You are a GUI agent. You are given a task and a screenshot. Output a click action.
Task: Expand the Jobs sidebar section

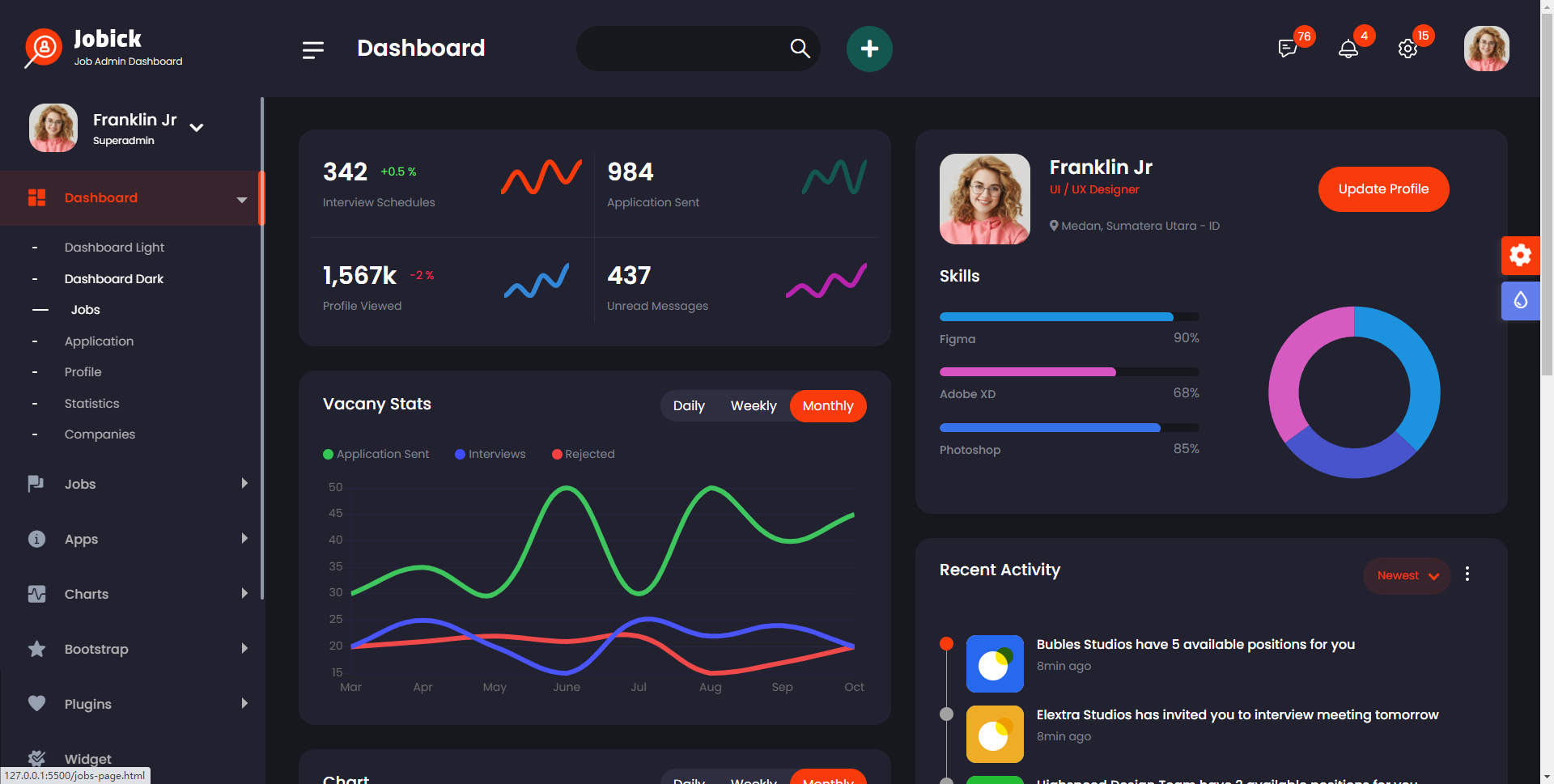(244, 483)
